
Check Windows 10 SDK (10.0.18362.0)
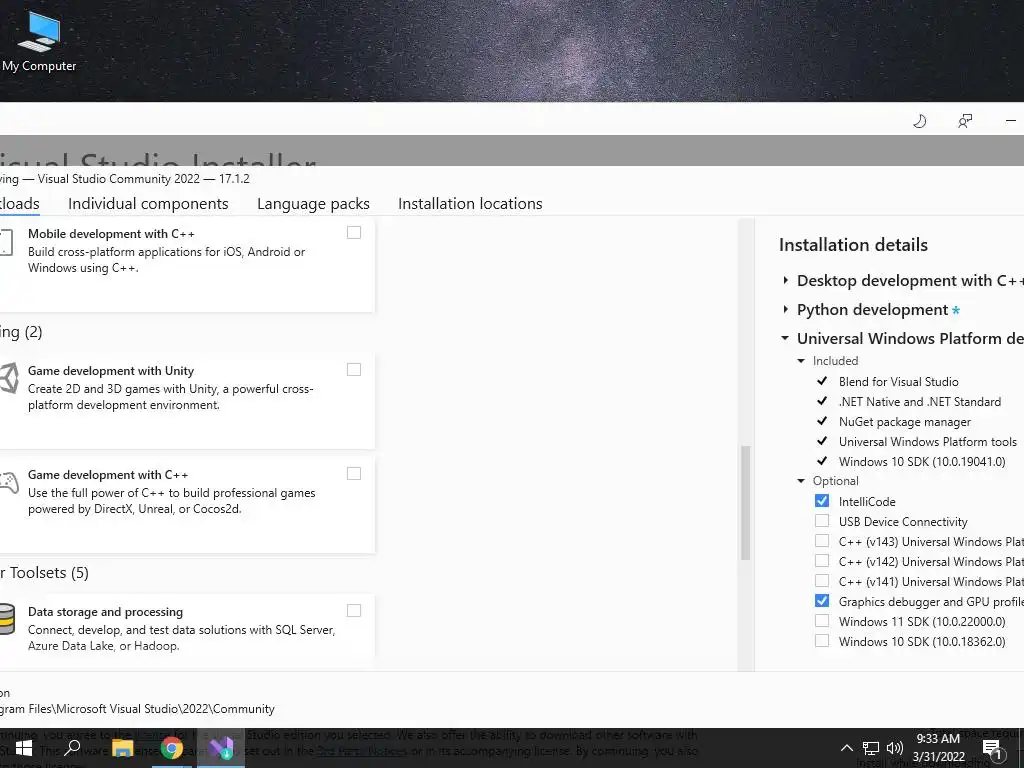click(822, 641)
